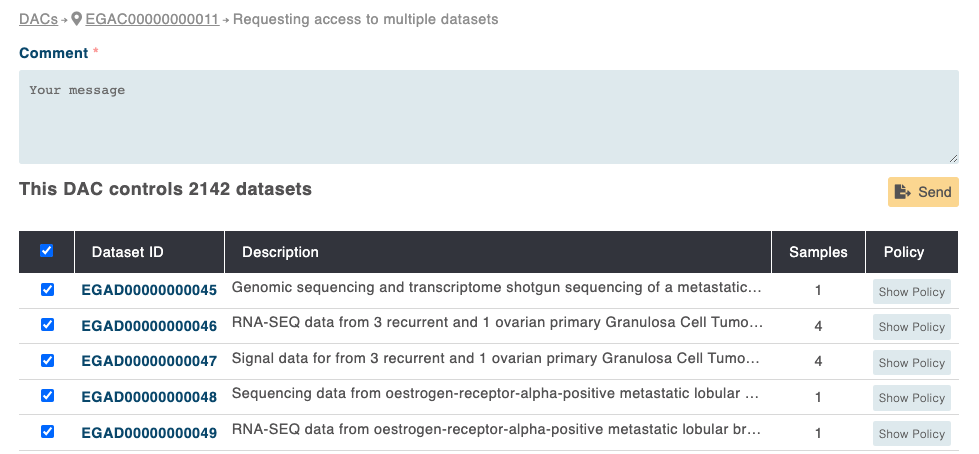Open the DACs breadcrumb link
The height and width of the screenshot is (454, 979).
(38, 19)
